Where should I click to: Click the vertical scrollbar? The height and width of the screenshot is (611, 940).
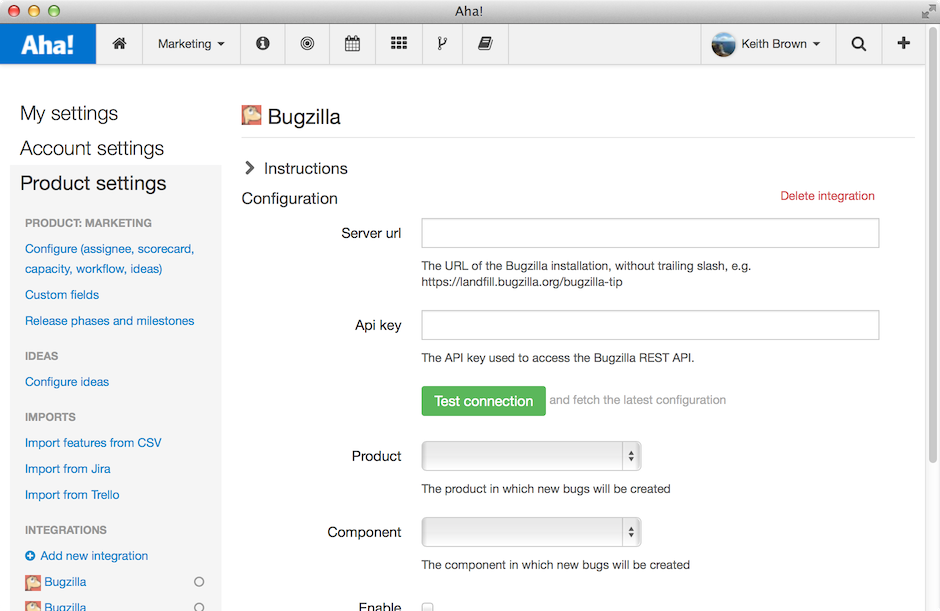coord(932,246)
